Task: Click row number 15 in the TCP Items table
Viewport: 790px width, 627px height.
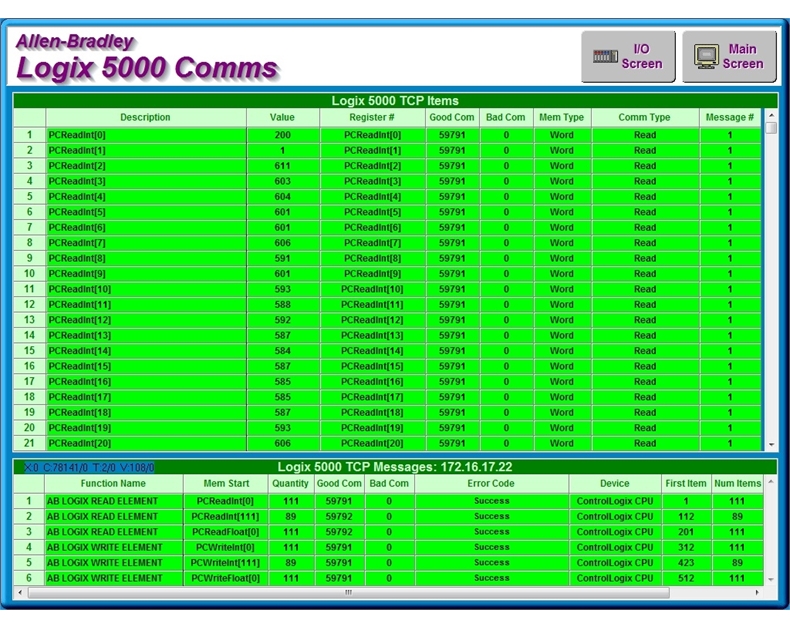Action: coord(30,351)
